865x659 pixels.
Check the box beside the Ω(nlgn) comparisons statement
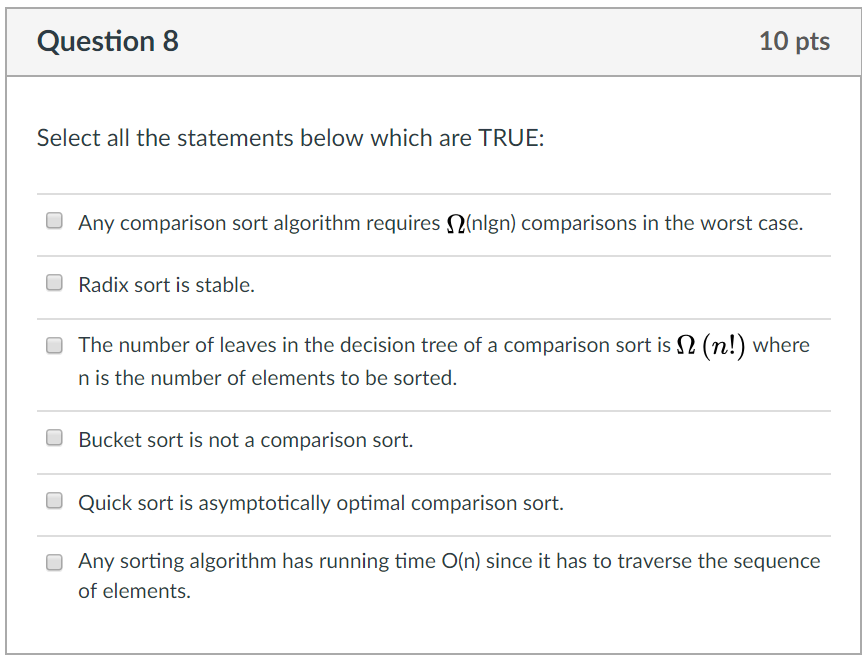(56, 222)
